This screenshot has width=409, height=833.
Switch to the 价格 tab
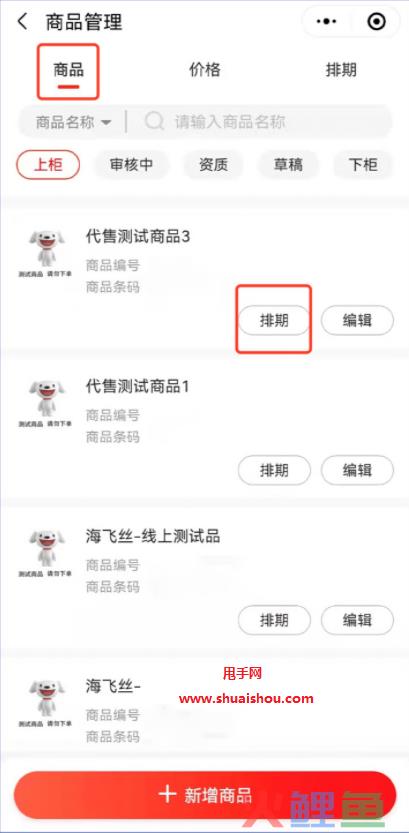coord(204,70)
